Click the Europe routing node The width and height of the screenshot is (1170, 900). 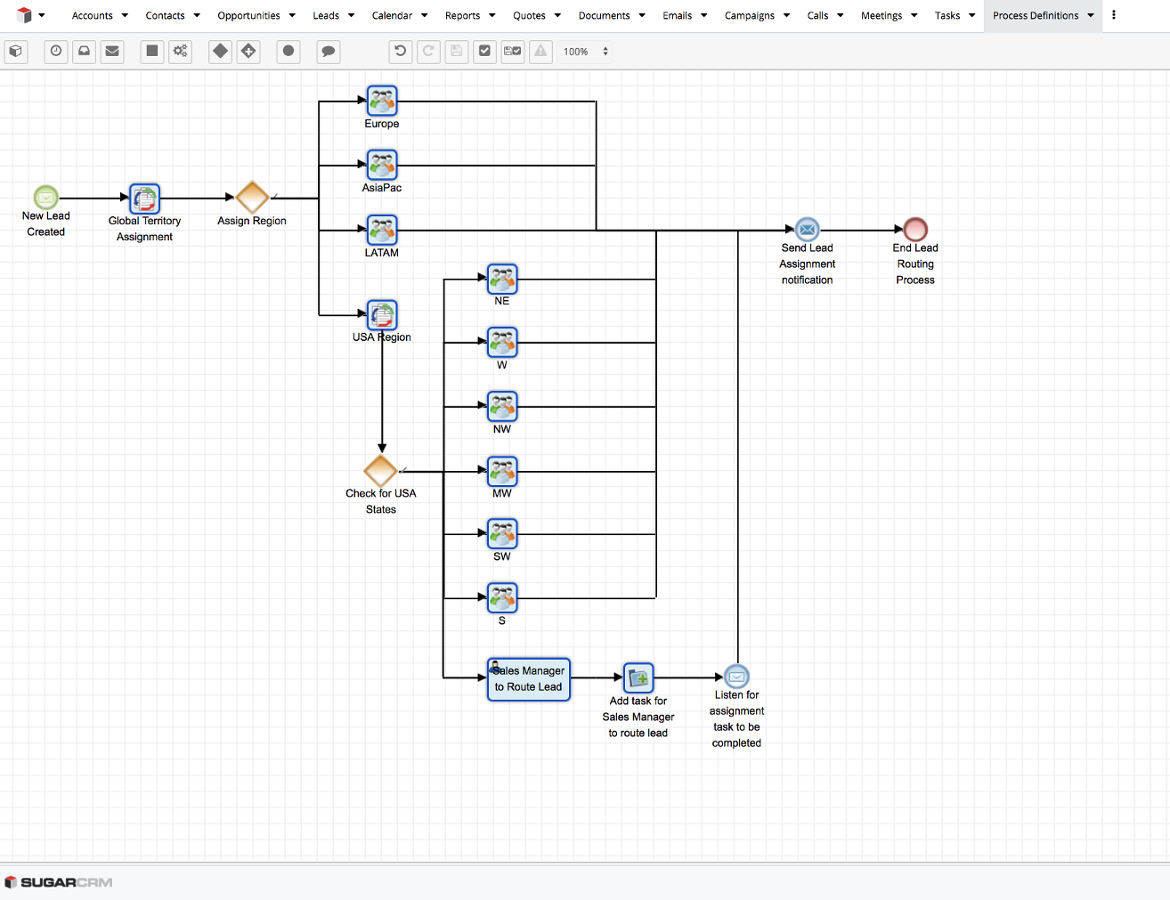click(382, 100)
